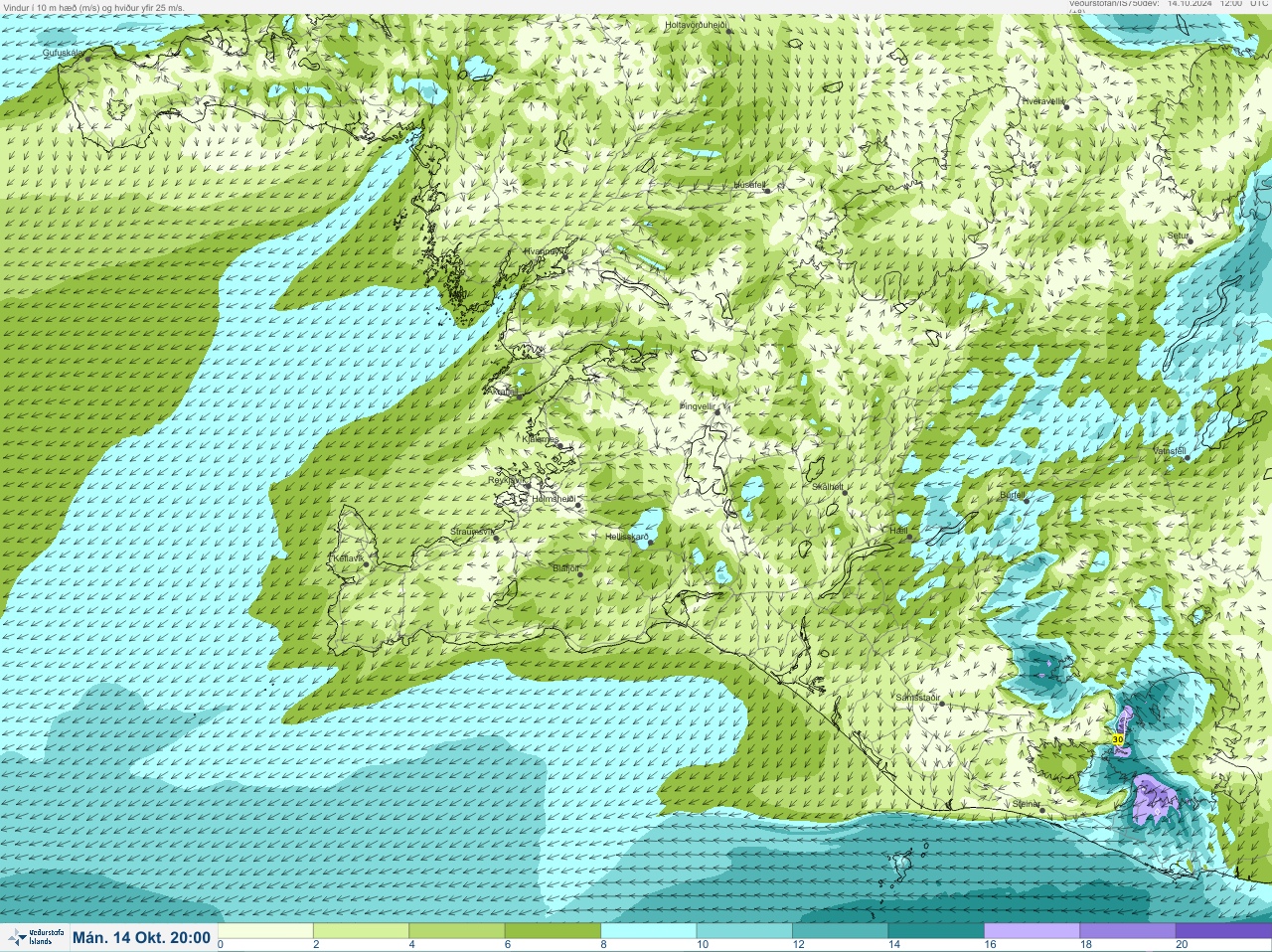Click the wind map title text
This screenshot has width=1272, height=952.
point(93,7)
